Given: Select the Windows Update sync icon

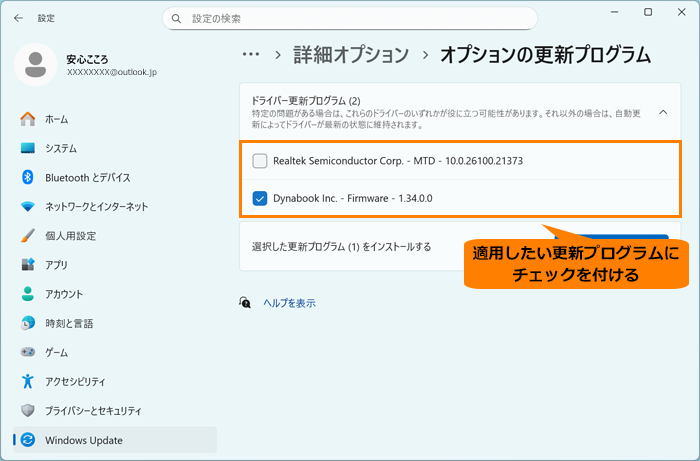Looking at the screenshot, I should (x=28, y=440).
